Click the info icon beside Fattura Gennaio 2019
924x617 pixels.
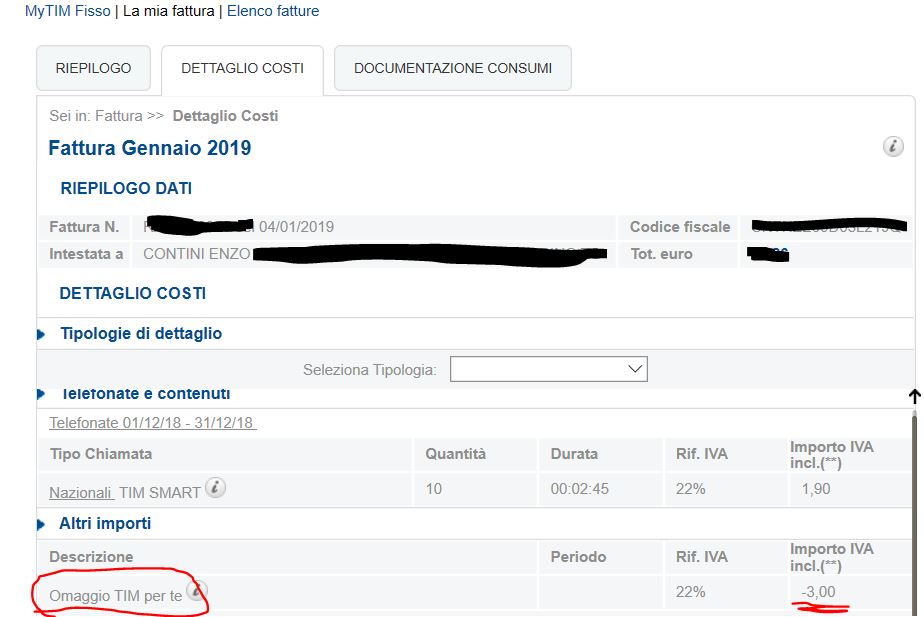[x=893, y=147]
